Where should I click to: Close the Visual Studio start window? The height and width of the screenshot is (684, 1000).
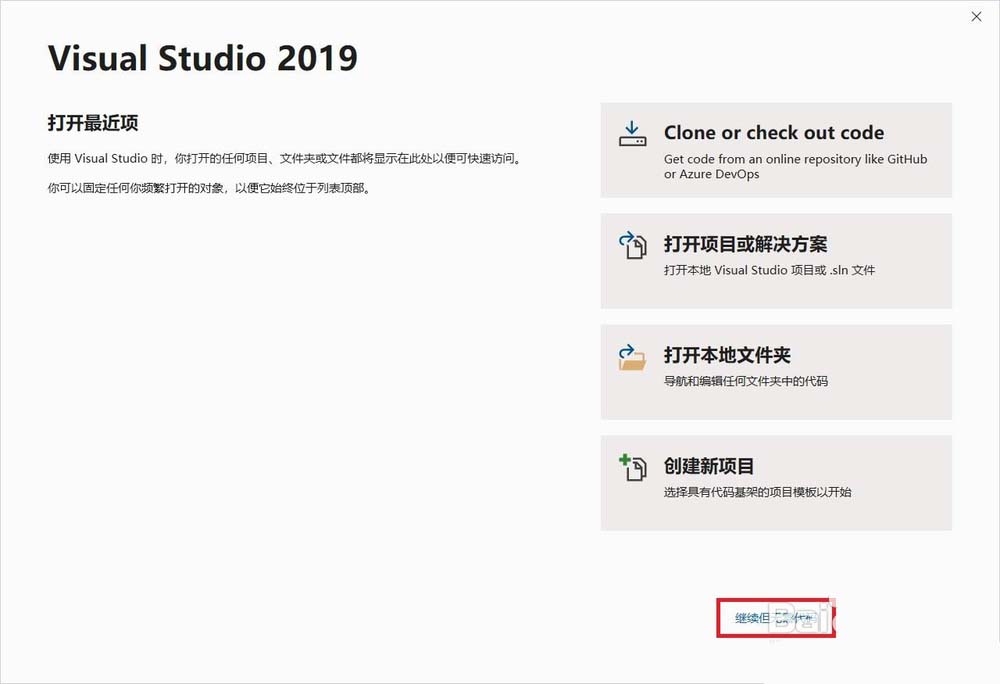[x=975, y=17]
